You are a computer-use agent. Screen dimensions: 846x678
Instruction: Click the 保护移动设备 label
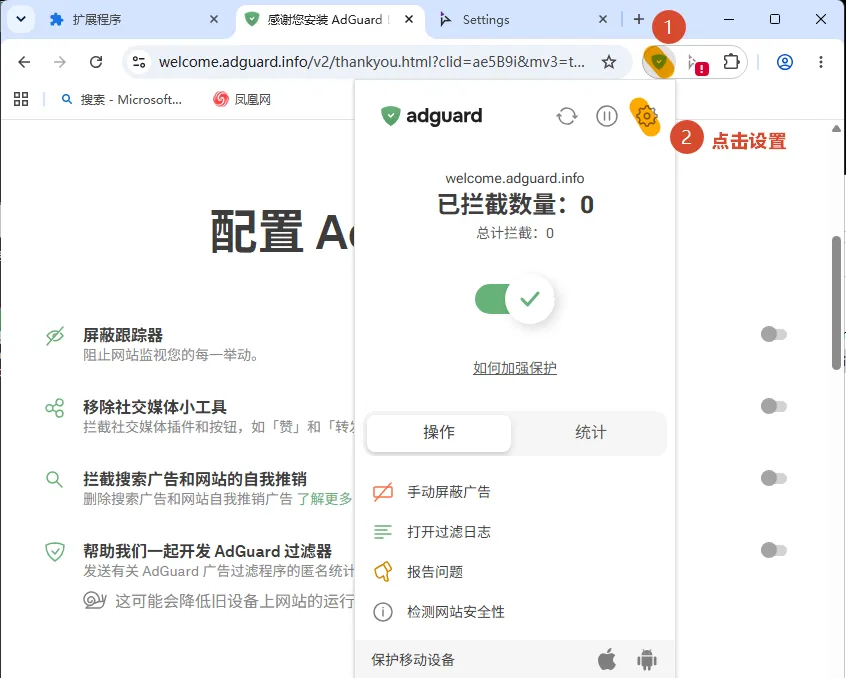coord(413,660)
